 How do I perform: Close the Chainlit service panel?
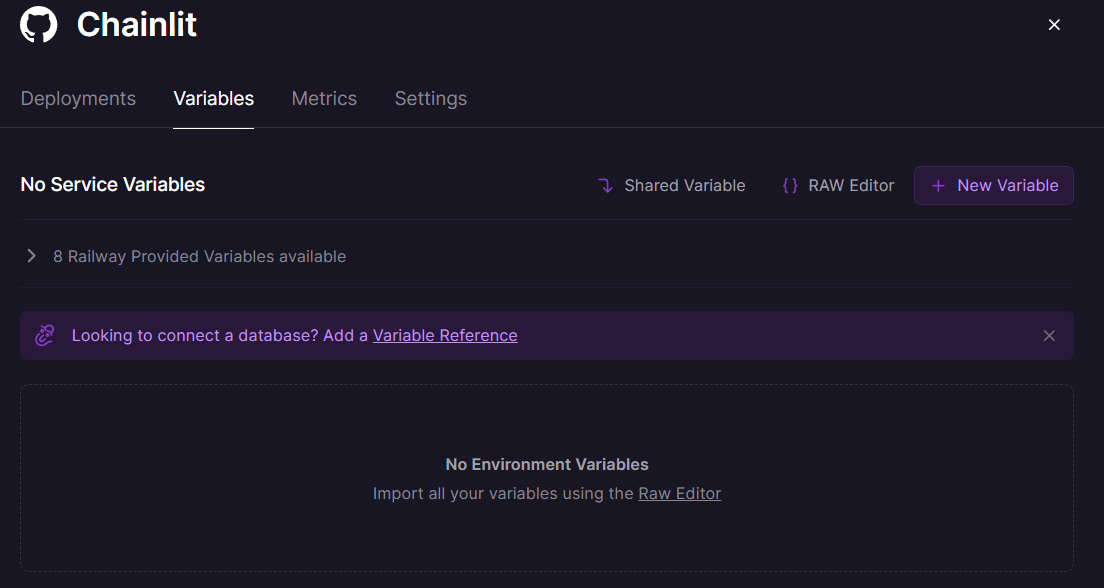point(1054,25)
